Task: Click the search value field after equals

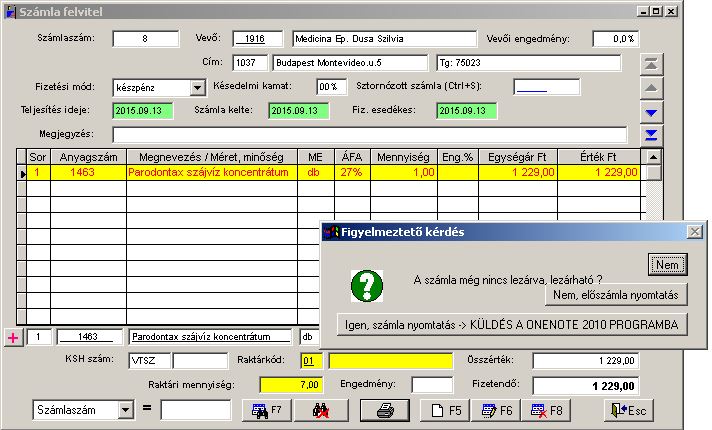Action: pyautogui.click(x=196, y=410)
